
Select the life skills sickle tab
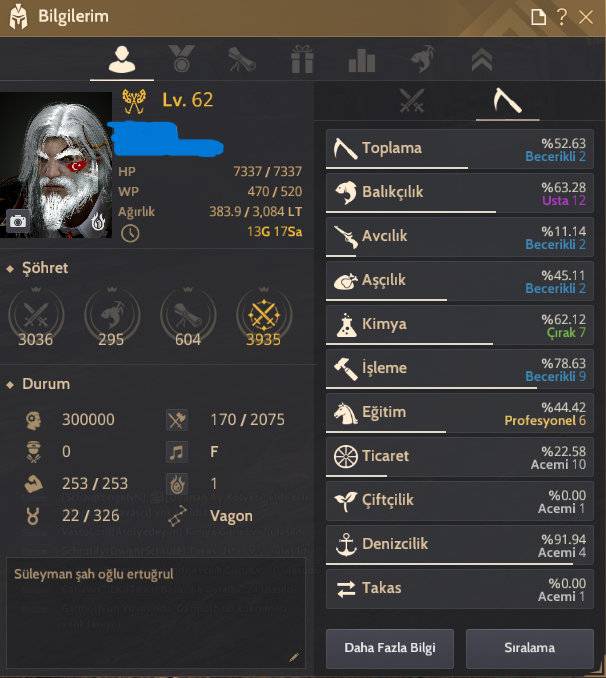point(507,100)
